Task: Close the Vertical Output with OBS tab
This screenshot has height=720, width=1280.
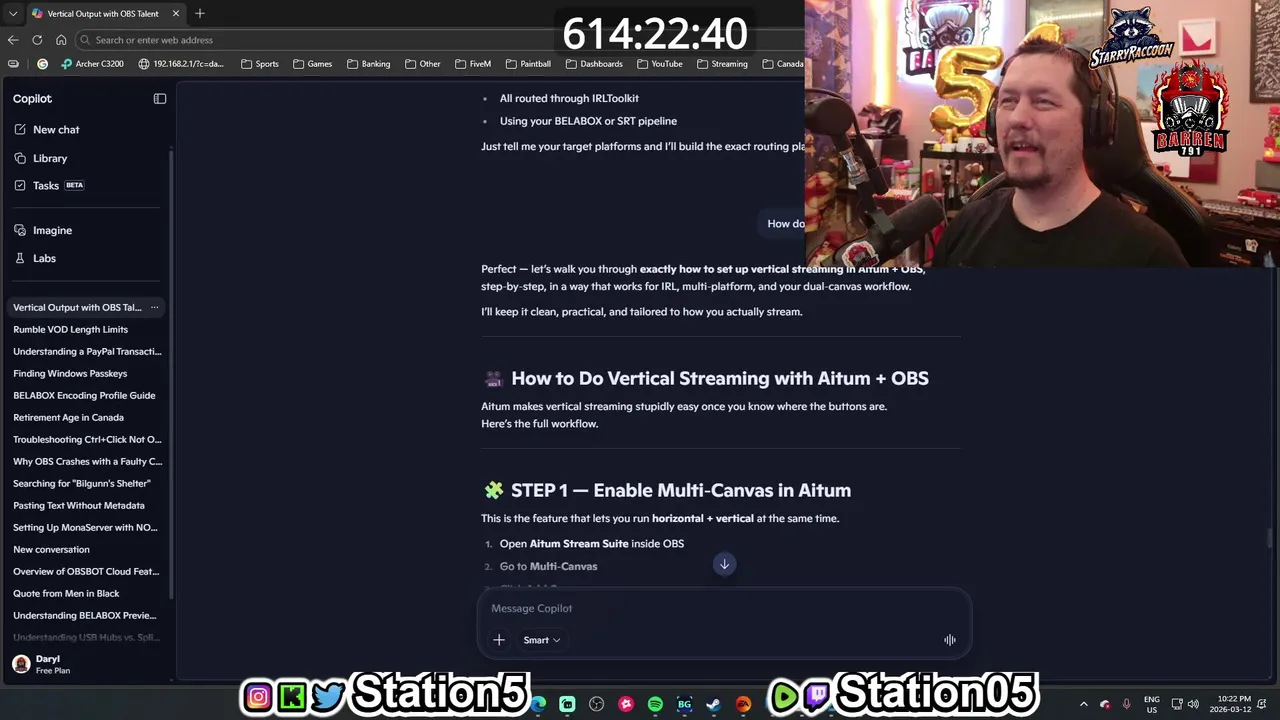Action: point(176,13)
